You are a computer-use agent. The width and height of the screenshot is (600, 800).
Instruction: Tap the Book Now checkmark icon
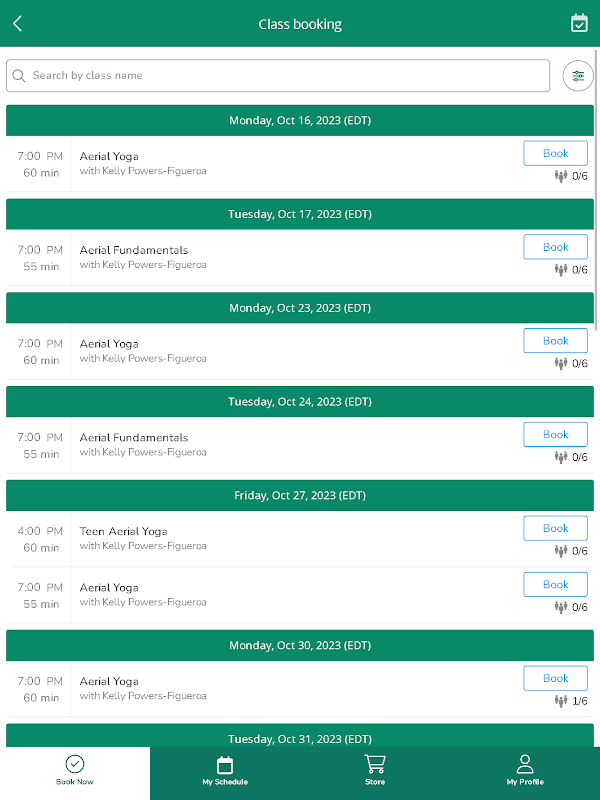[75, 765]
